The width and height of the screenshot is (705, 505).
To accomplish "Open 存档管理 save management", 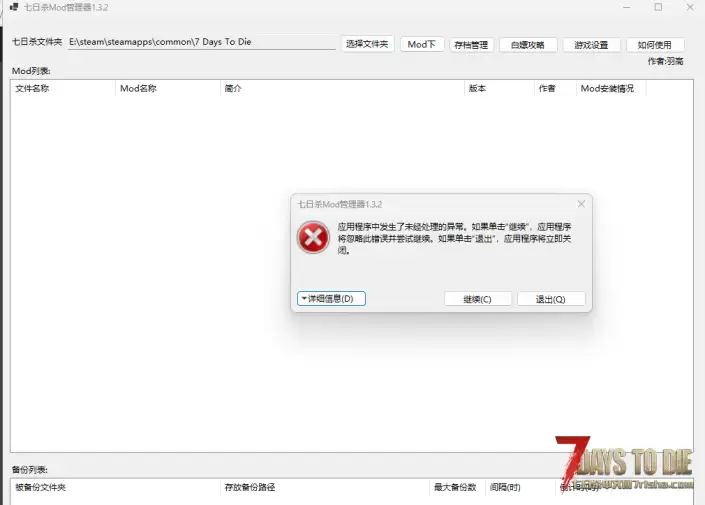I will [x=471, y=45].
